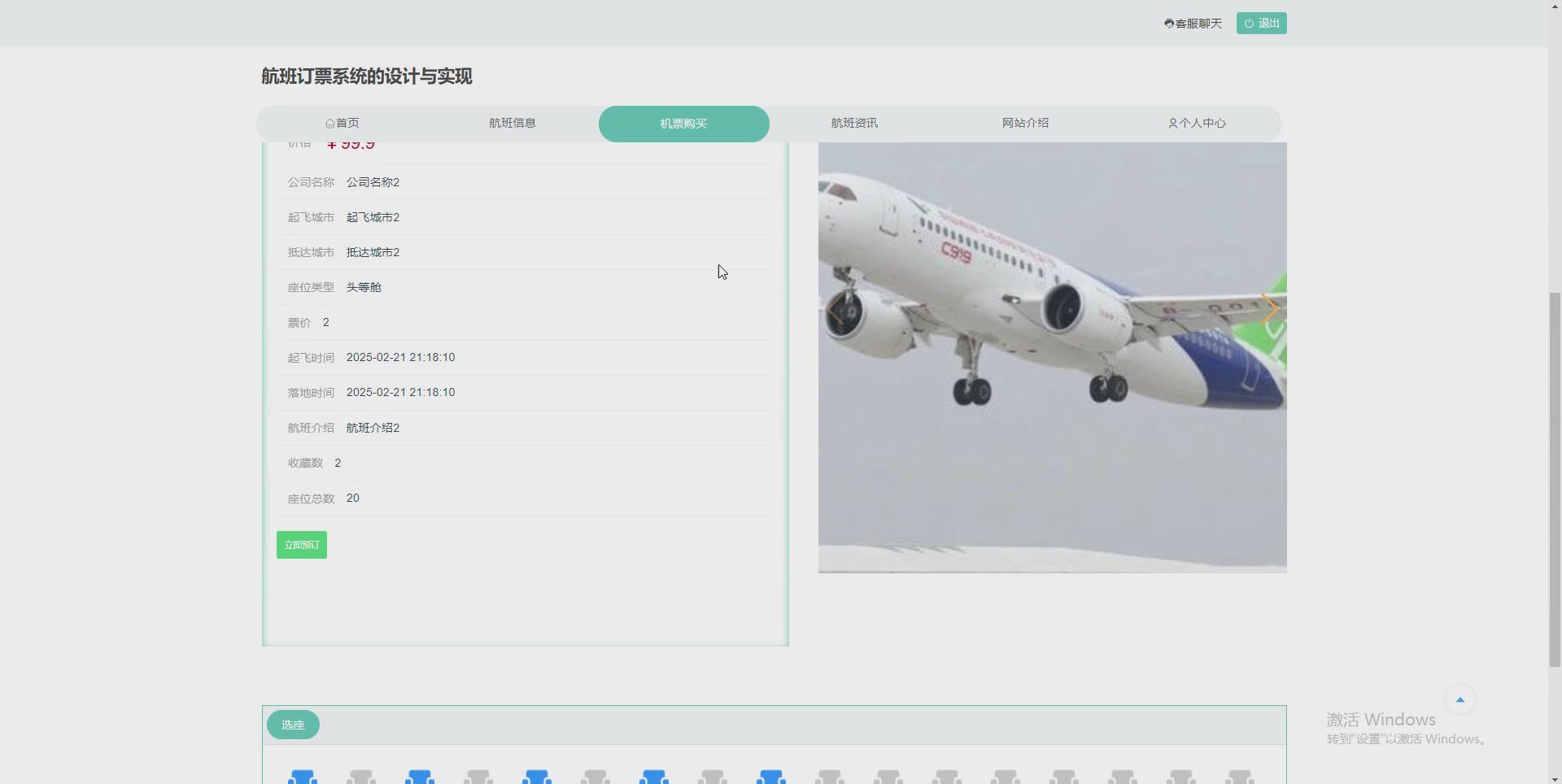Viewport: 1562px width, 784px height.
Task: View the 网站介绍 tab
Action: click(x=1025, y=124)
